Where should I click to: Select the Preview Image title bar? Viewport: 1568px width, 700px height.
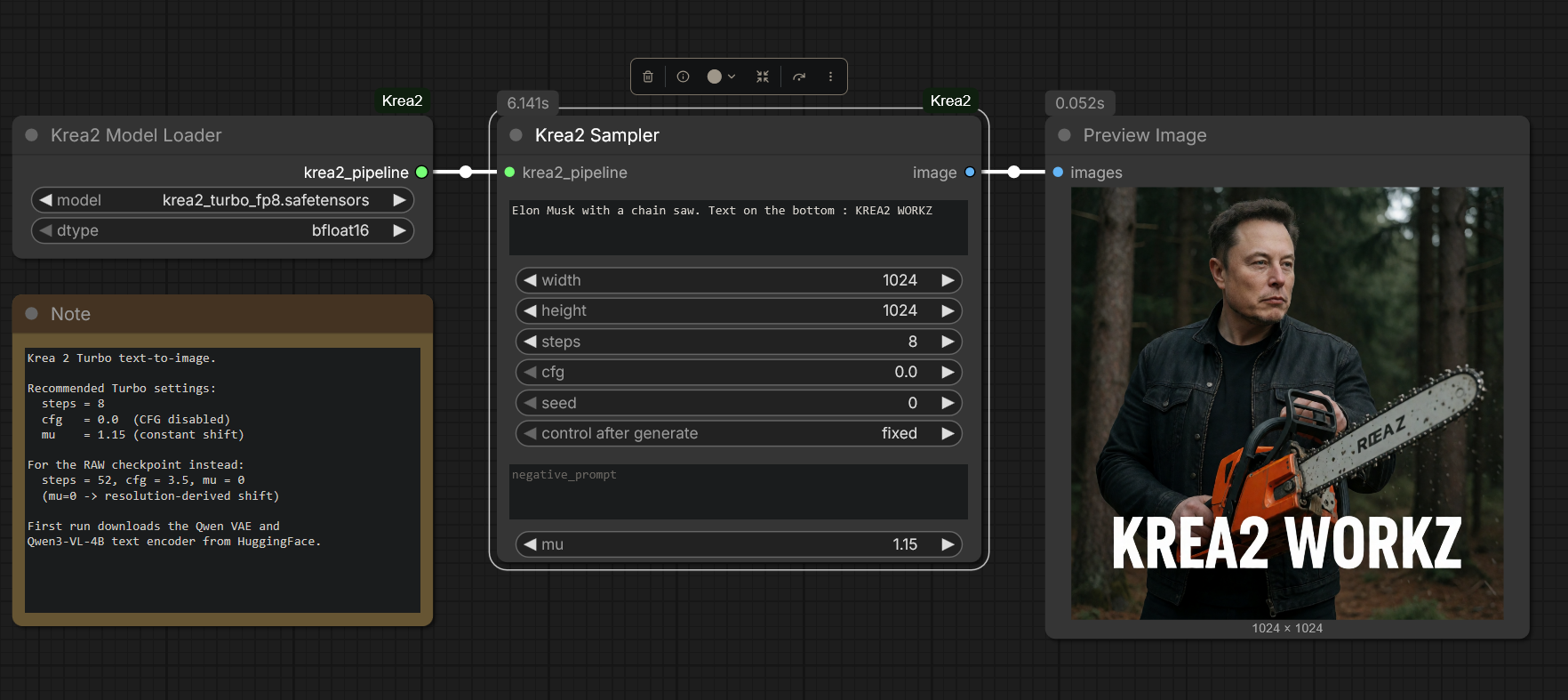[1287, 135]
